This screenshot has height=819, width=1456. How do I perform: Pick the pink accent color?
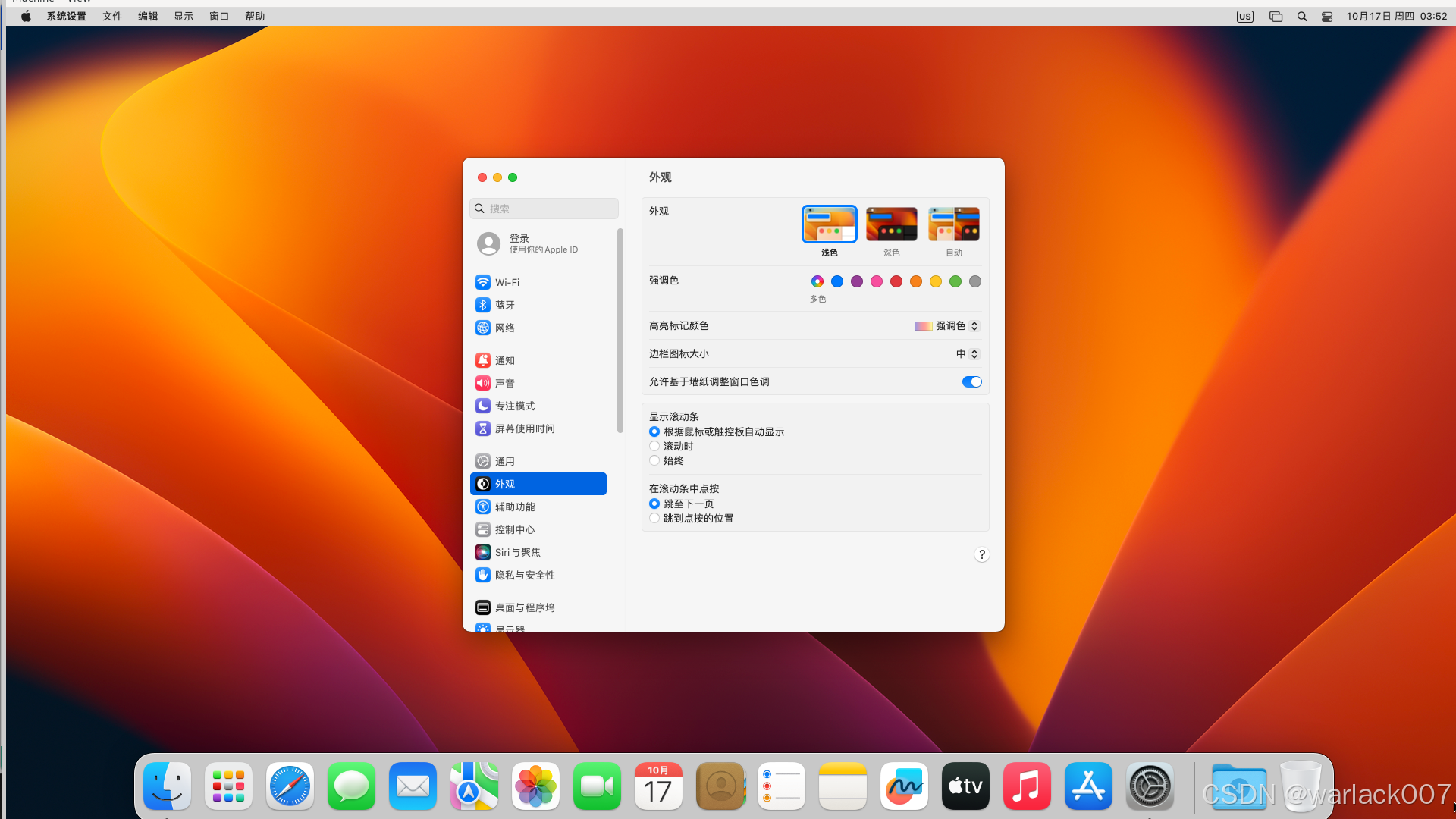(877, 281)
